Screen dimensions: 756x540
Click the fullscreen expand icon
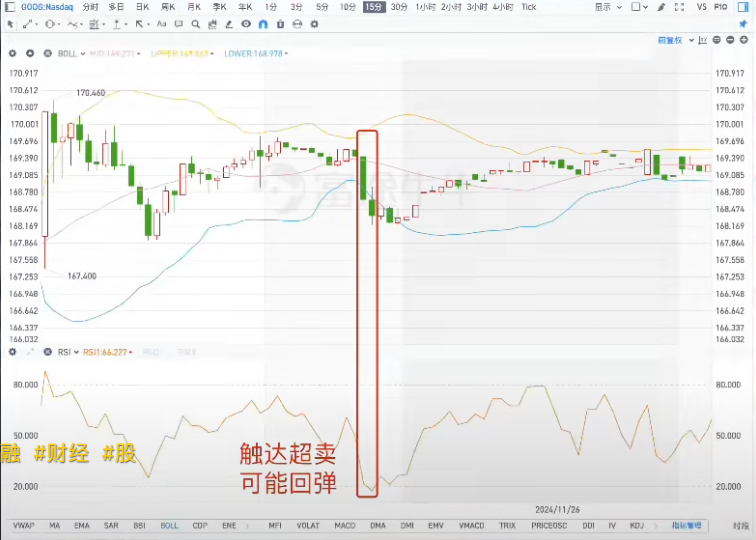pyautogui.click(x=679, y=7)
